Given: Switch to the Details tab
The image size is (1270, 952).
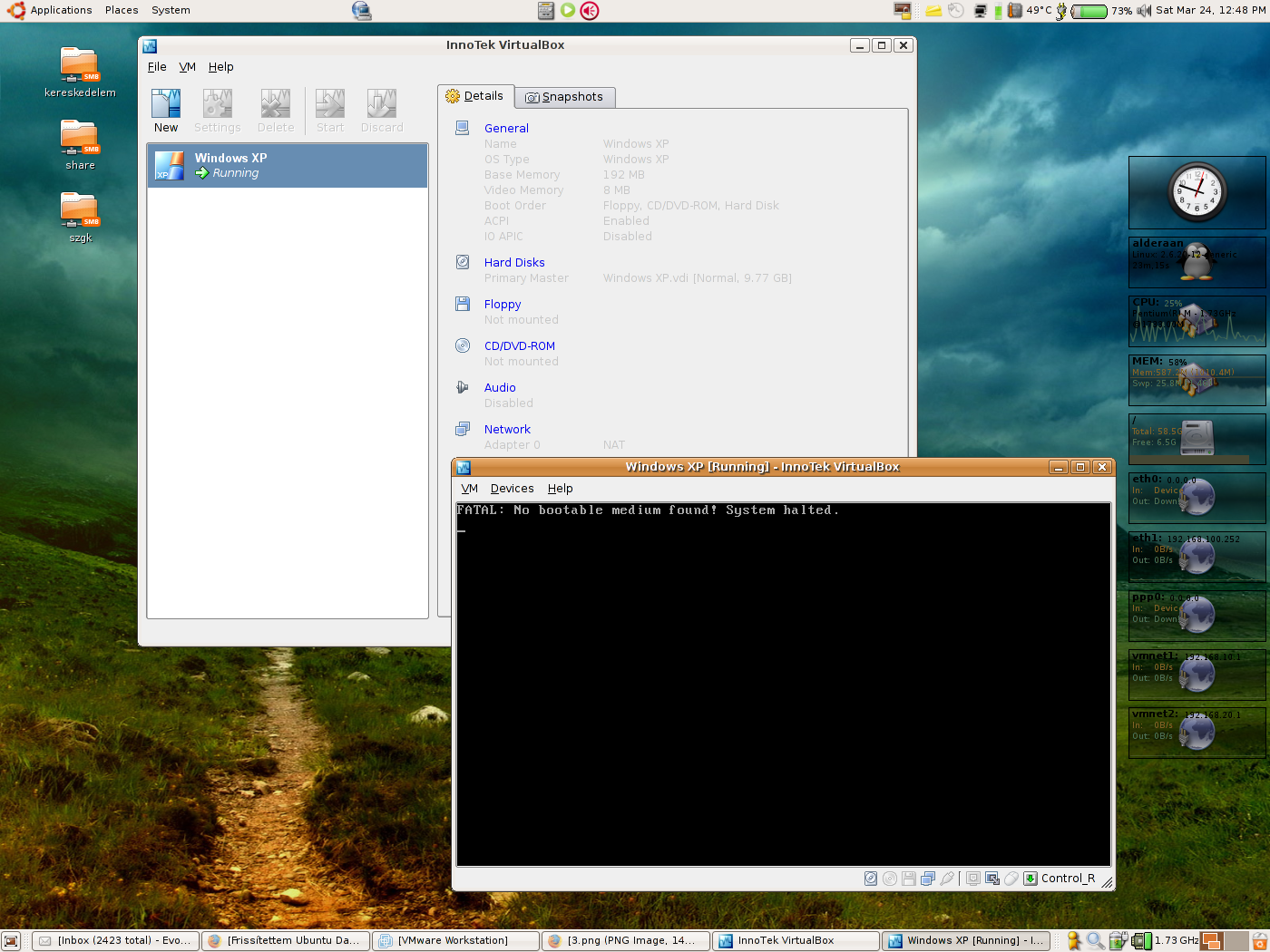Looking at the screenshot, I should click(x=475, y=96).
